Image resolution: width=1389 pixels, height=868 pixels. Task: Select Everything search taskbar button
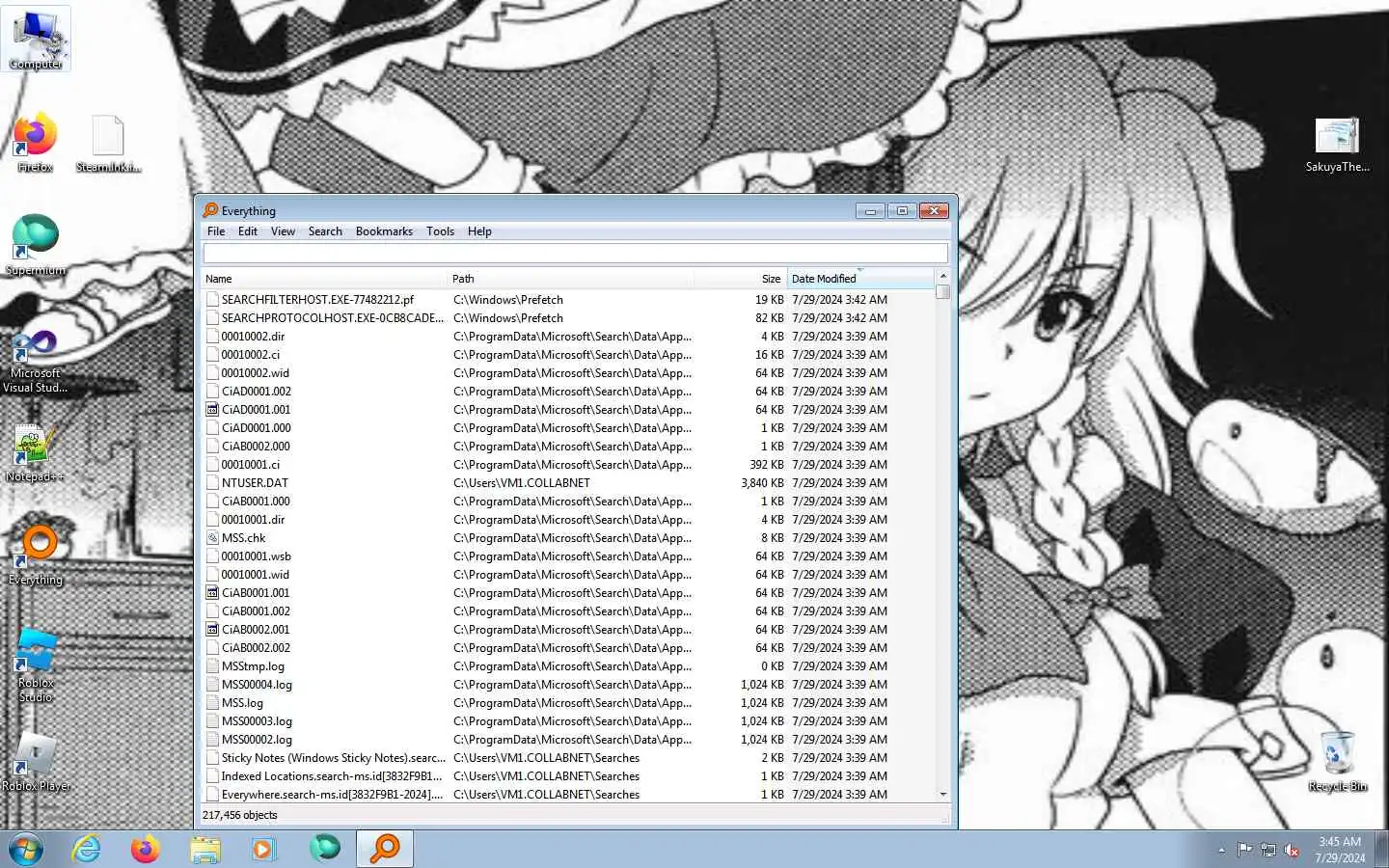coord(385,849)
